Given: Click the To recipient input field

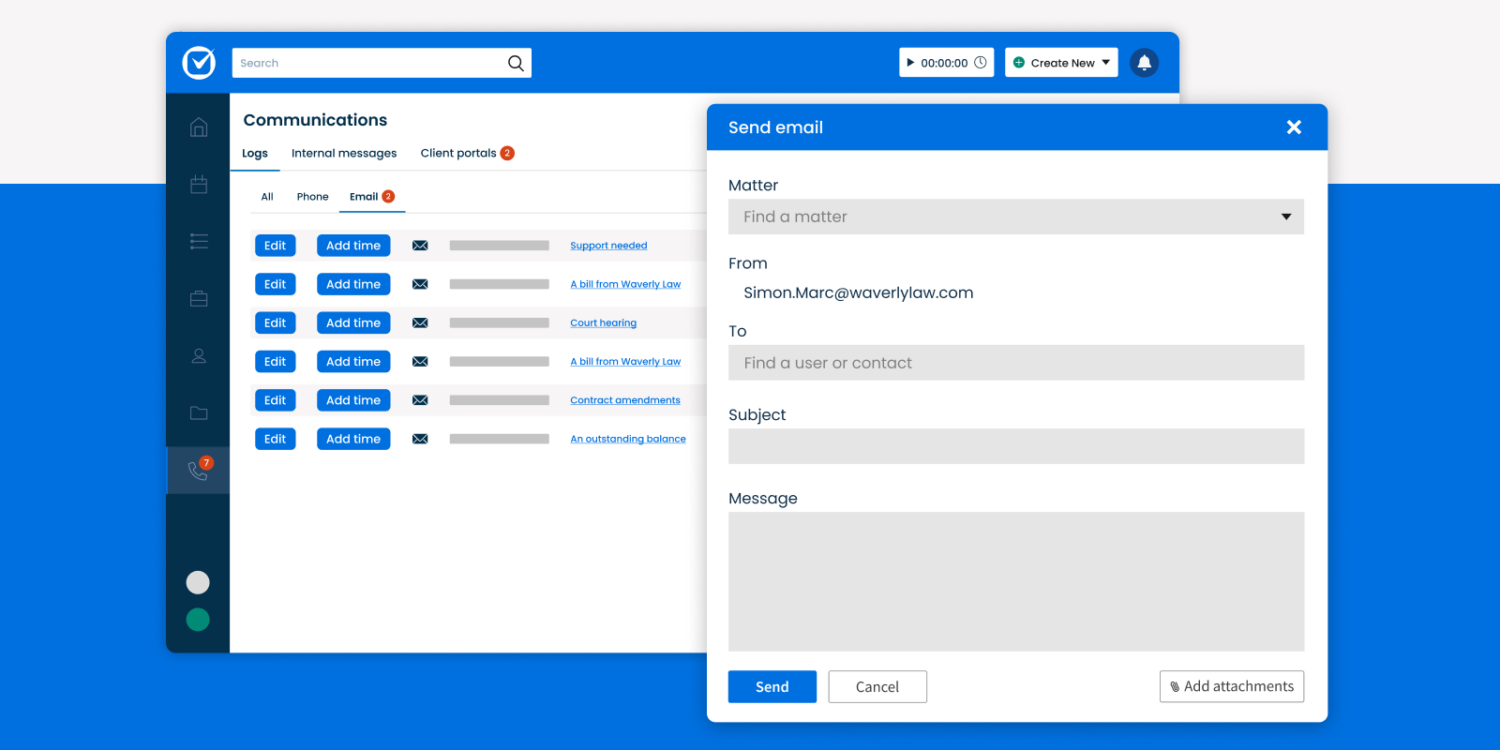Looking at the screenshot, I should tap(1016, 362).
